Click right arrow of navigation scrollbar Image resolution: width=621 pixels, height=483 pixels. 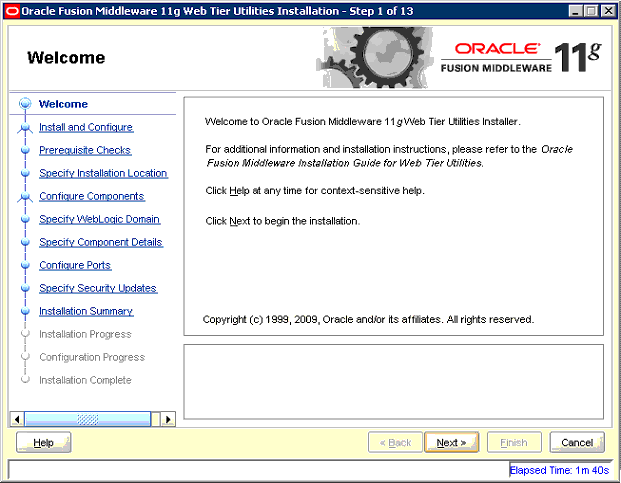tap(168, 419)
